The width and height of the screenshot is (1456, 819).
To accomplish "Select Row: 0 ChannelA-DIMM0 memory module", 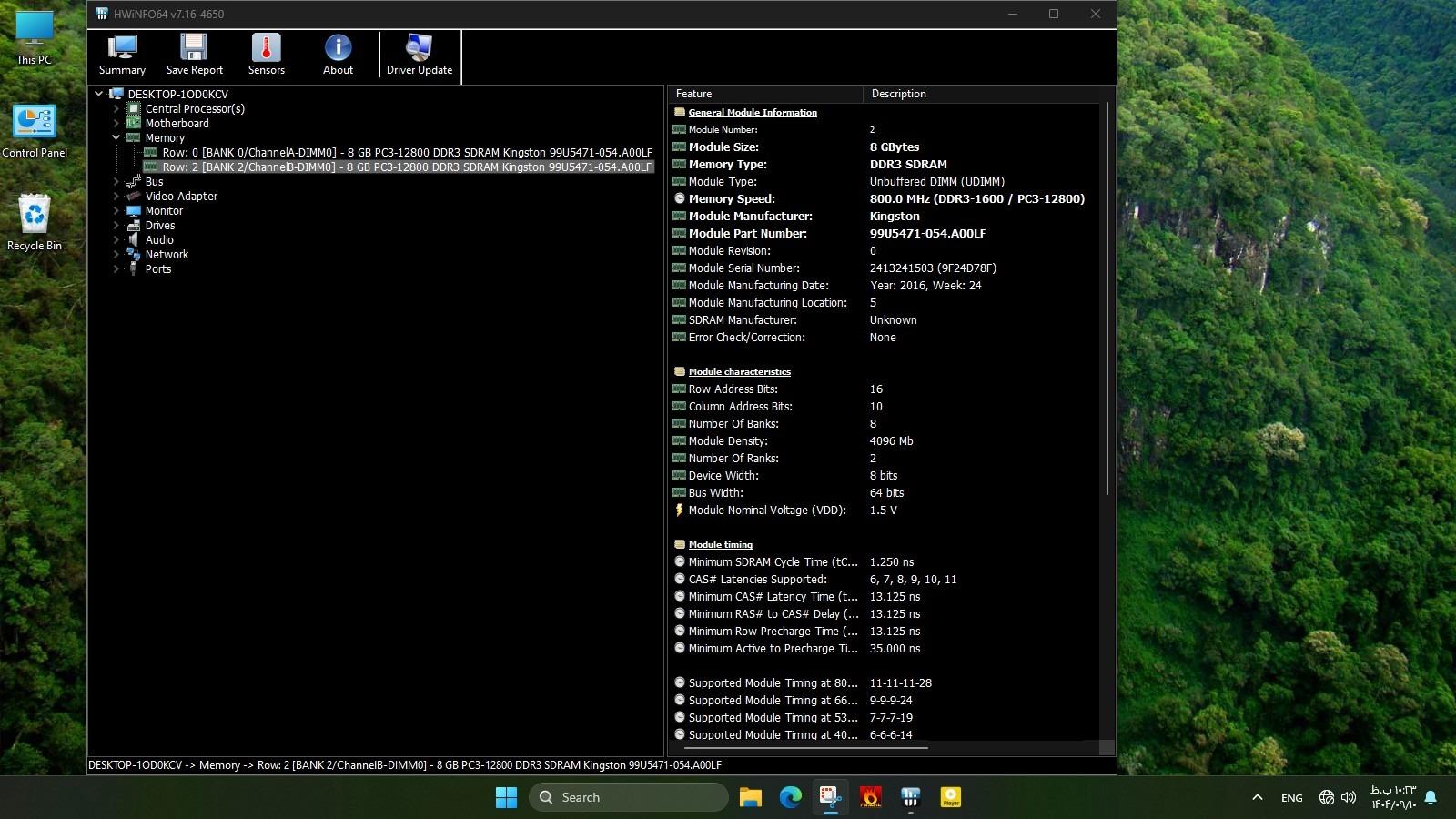I will 407,153.
